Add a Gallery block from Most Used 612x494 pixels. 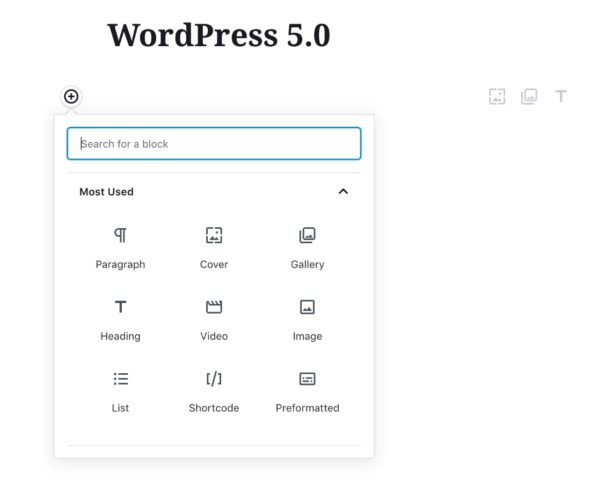pyautogui.click(x=307, y=247)
